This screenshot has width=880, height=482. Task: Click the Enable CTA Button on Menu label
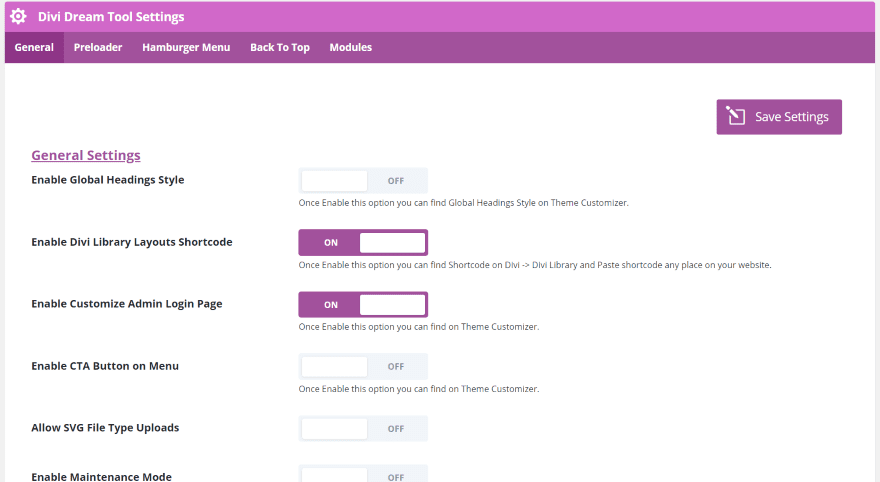click(105, 366)
